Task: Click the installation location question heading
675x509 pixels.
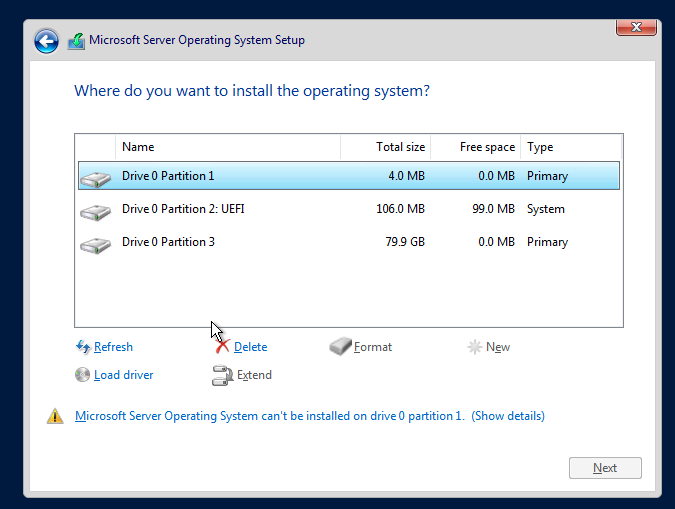Action: [252, 91]
